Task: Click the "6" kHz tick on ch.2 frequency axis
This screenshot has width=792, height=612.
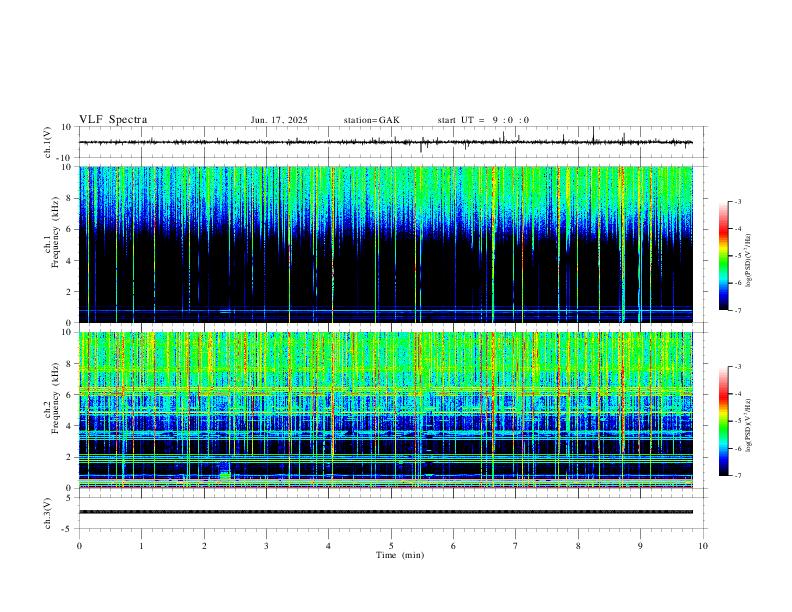Action: [69, 395]
